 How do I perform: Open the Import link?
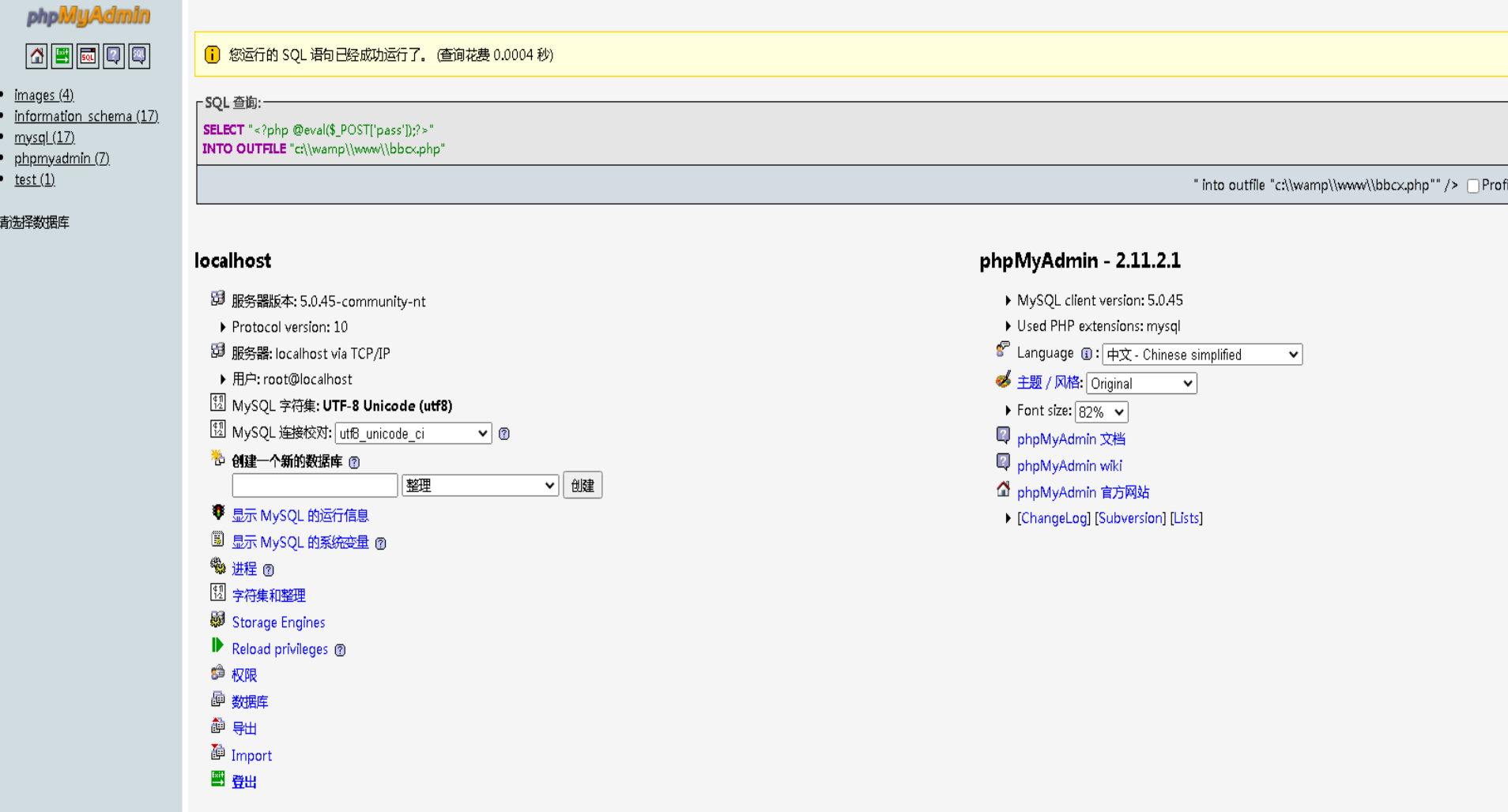pos(251,756)
